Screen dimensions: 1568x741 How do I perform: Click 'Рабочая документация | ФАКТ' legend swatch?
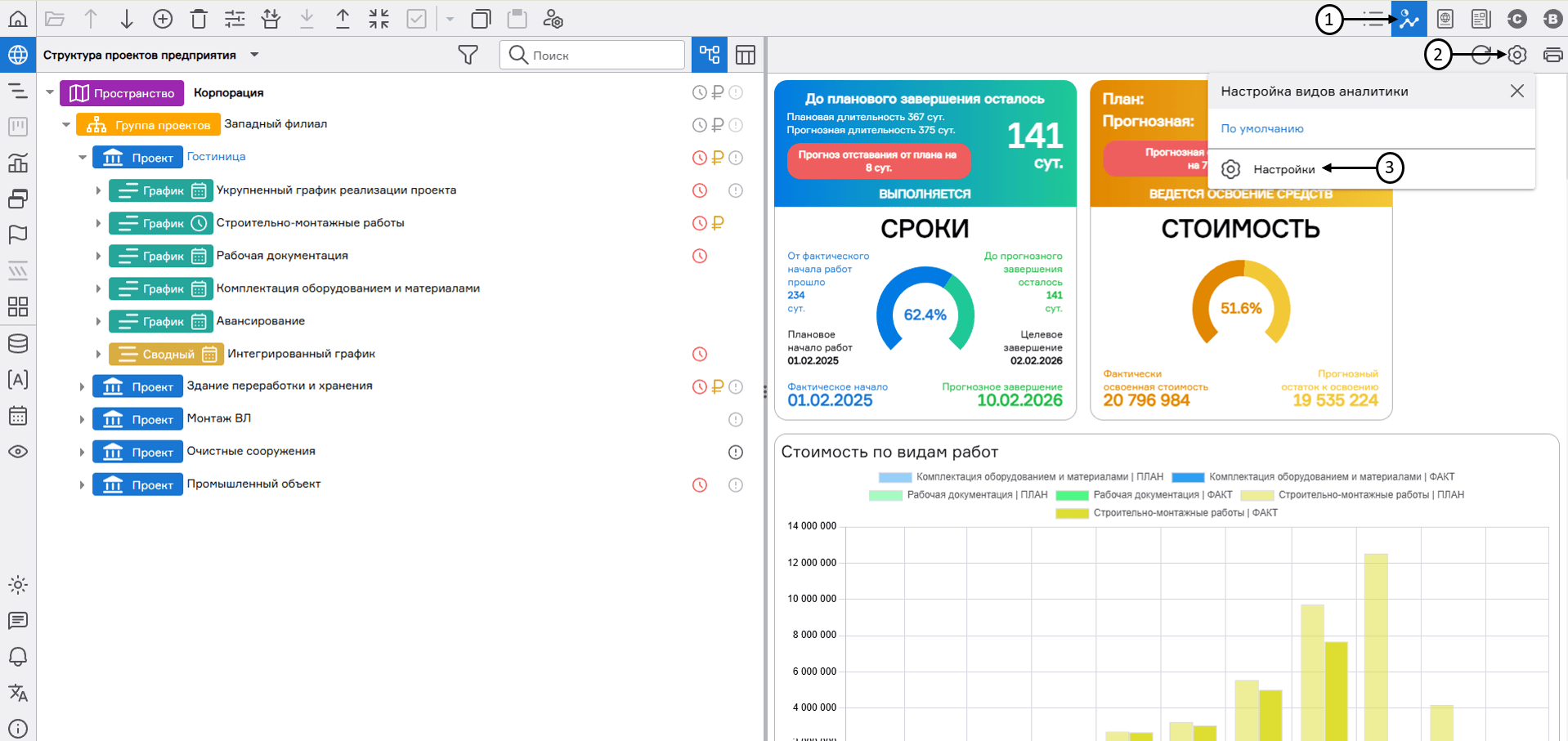pyautogui.click(x=1072, y=495)
